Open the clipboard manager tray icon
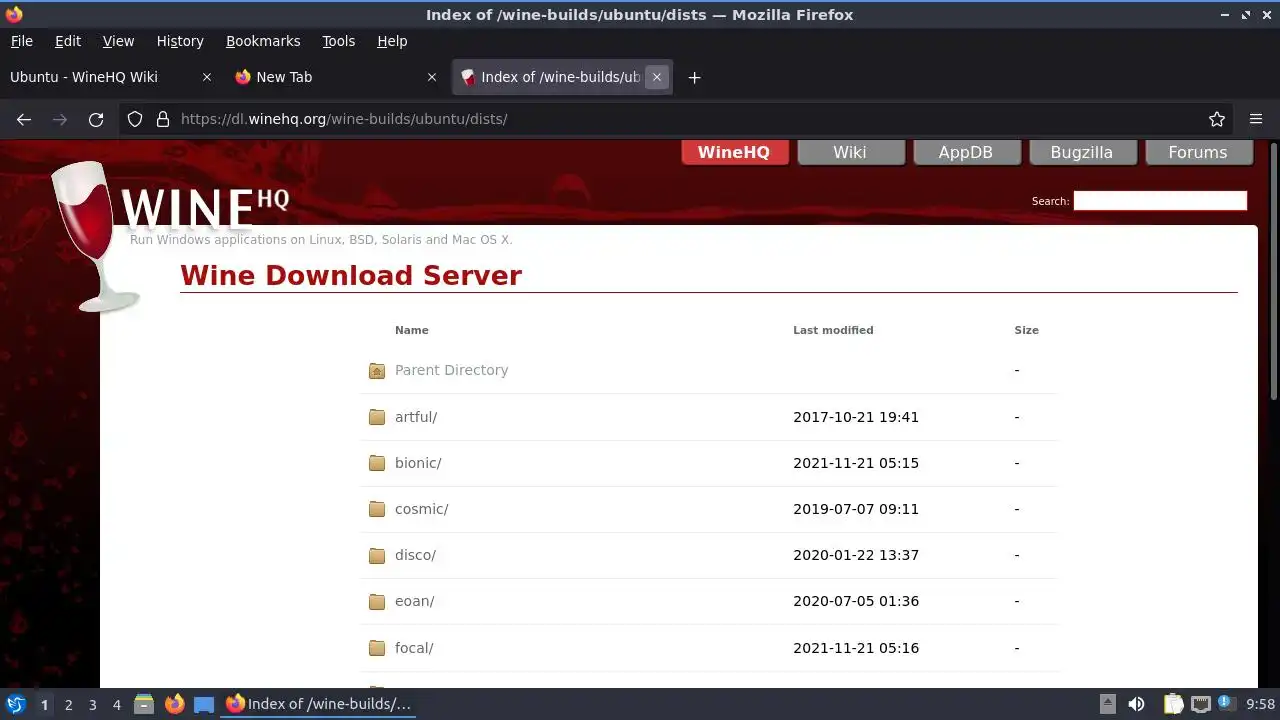The image size is (1280, 720). (1173, 704)
